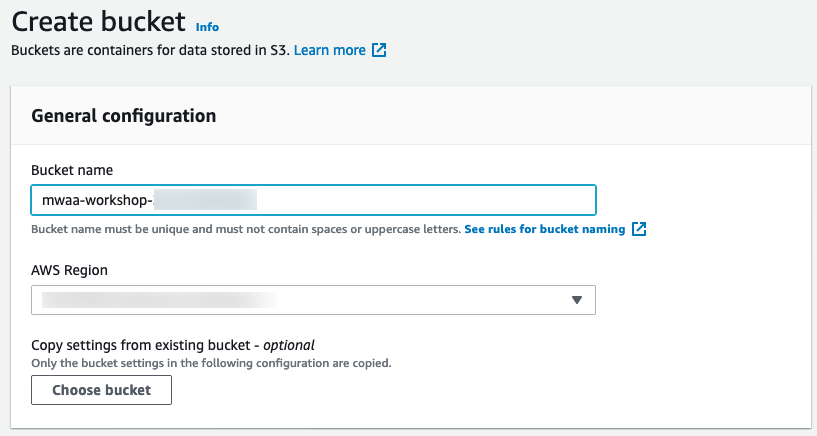Click the Create bucket page heading
Image resolution: width=817 pixels, height=436 pixels.
[98, 21]
